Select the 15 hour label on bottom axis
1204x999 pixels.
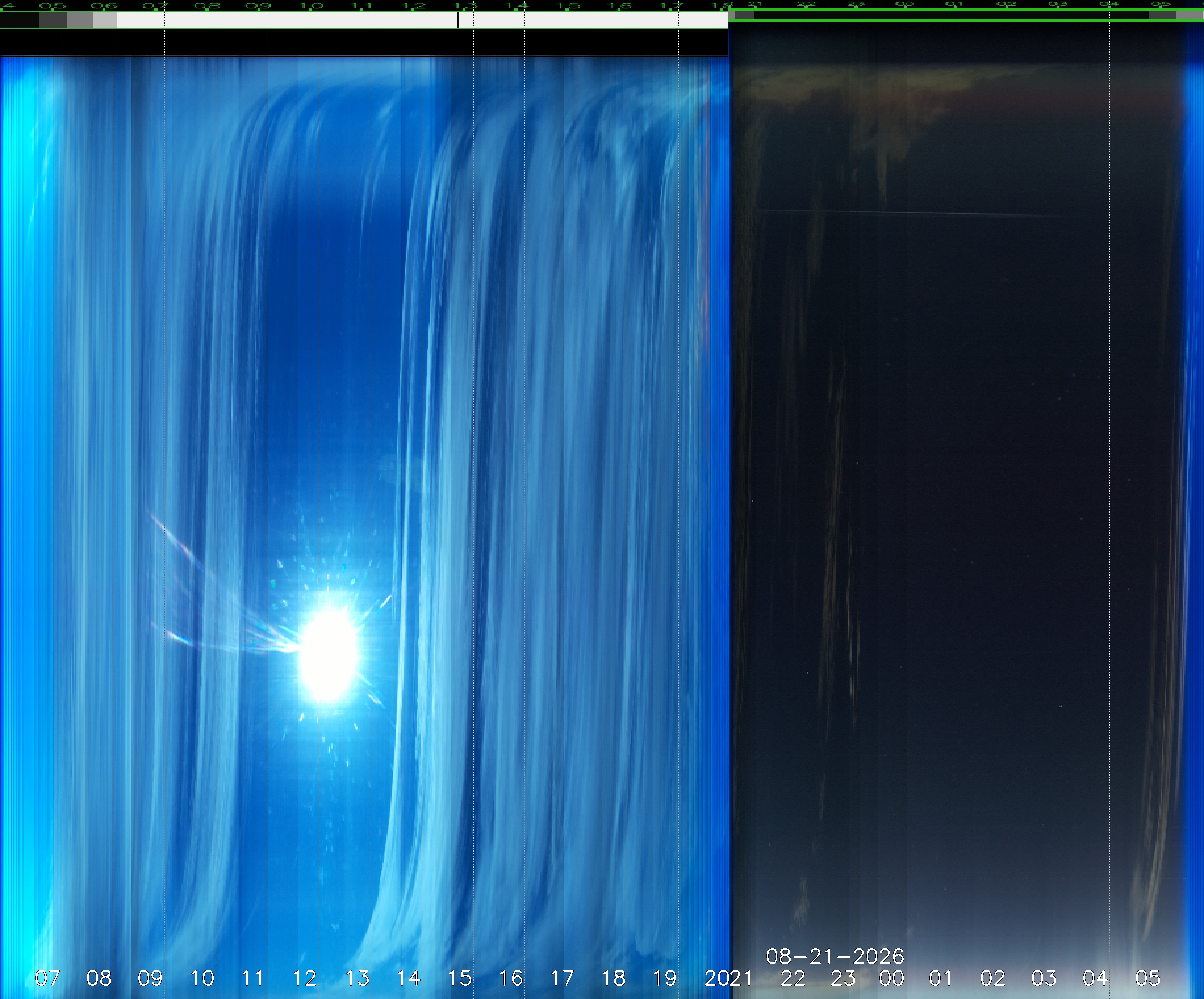tap(460, 978)
